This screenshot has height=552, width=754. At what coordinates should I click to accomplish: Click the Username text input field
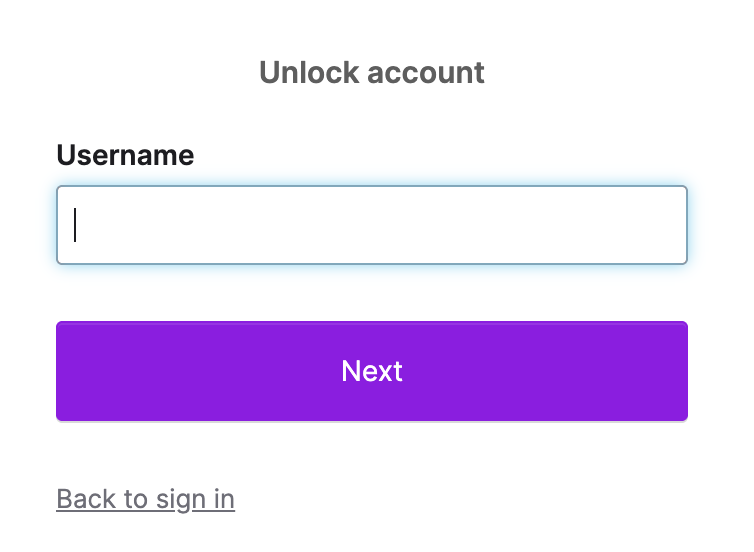coord(371,225)
